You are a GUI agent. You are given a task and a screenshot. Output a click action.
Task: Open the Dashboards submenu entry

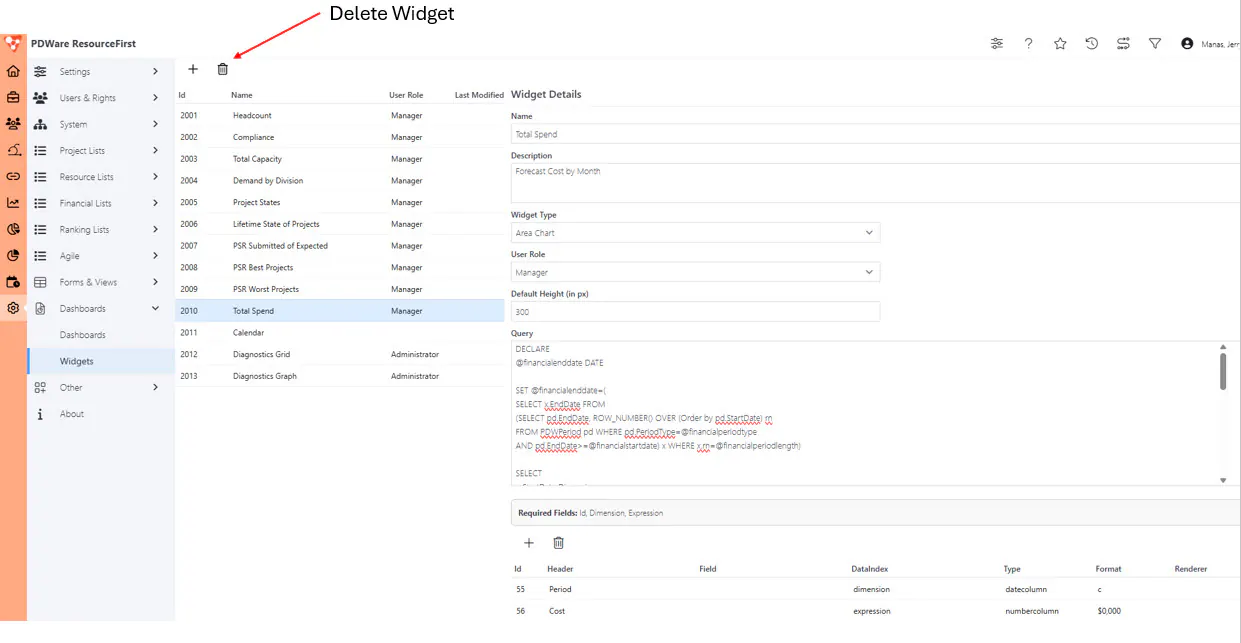101,335
